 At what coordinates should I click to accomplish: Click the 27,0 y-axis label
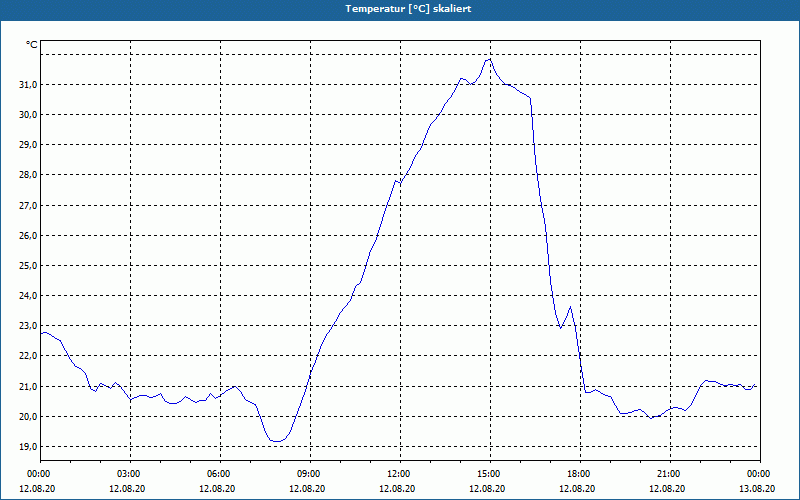click(28, 206)
